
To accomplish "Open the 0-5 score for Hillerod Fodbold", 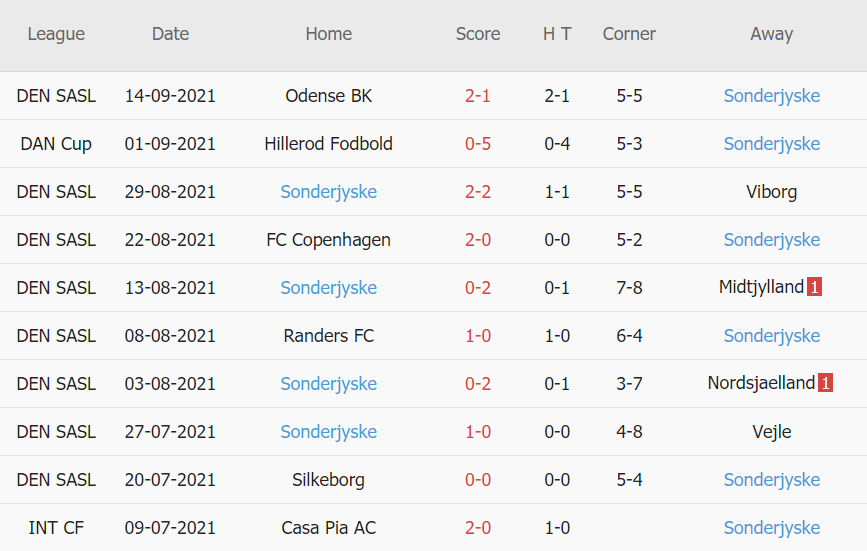I will [477, 144].
